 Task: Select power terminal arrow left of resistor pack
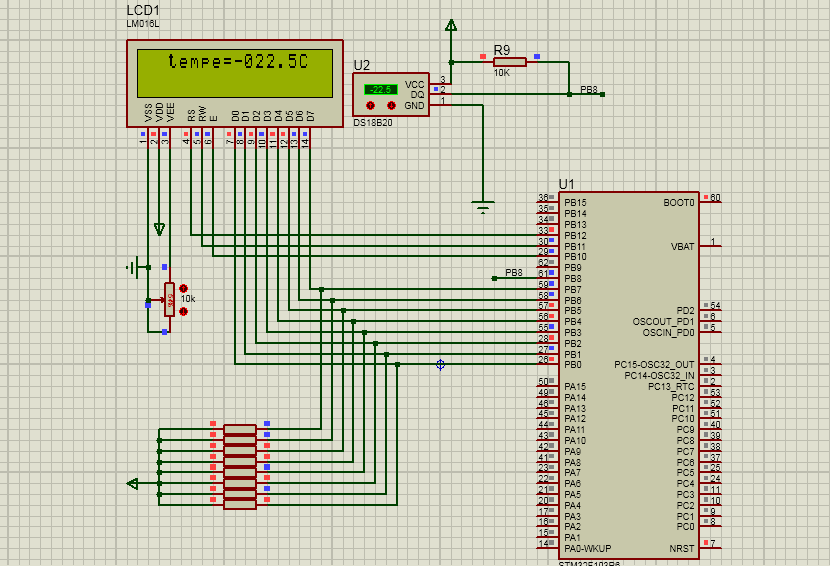point(132,483)
